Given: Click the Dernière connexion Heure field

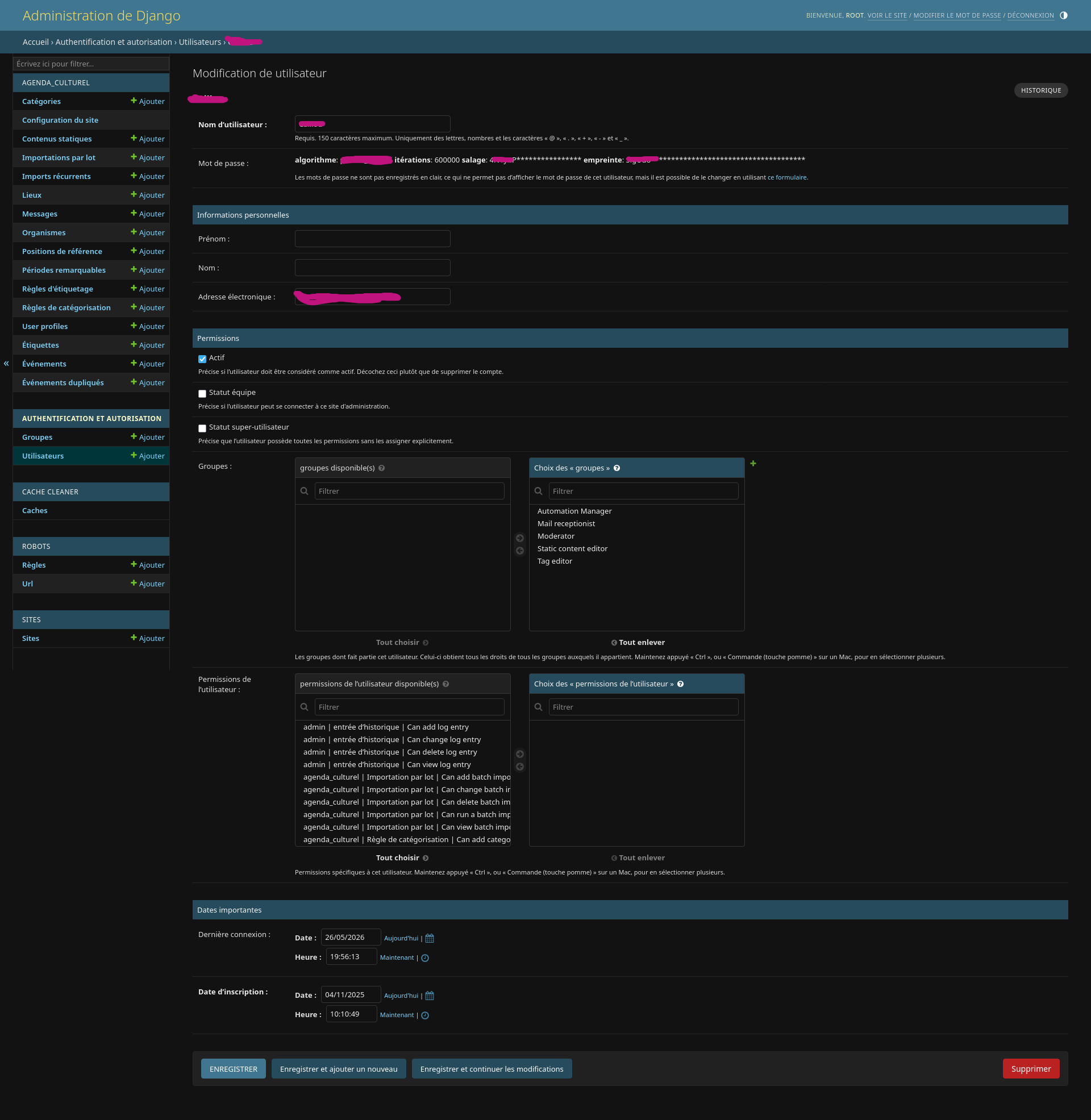Looking at the screenshot, I should [x=351, y=957].
